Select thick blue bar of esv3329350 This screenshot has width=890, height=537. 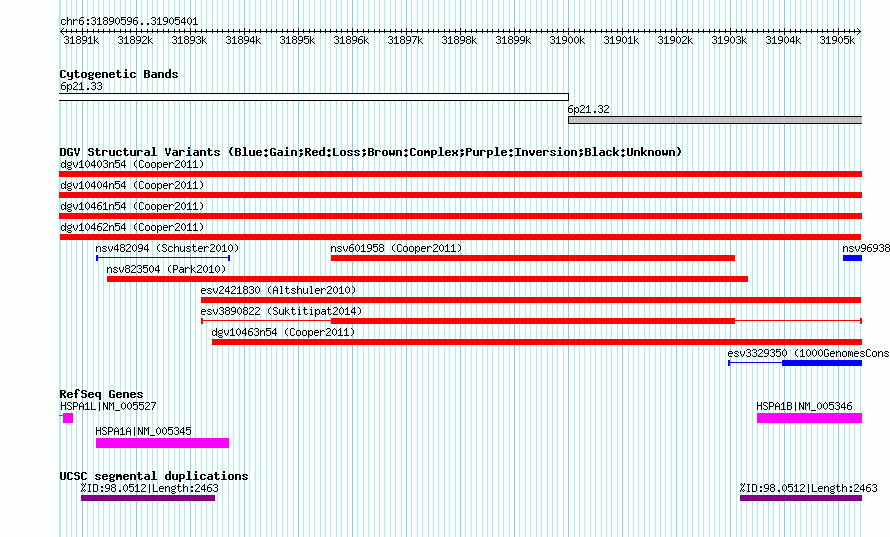822,363
